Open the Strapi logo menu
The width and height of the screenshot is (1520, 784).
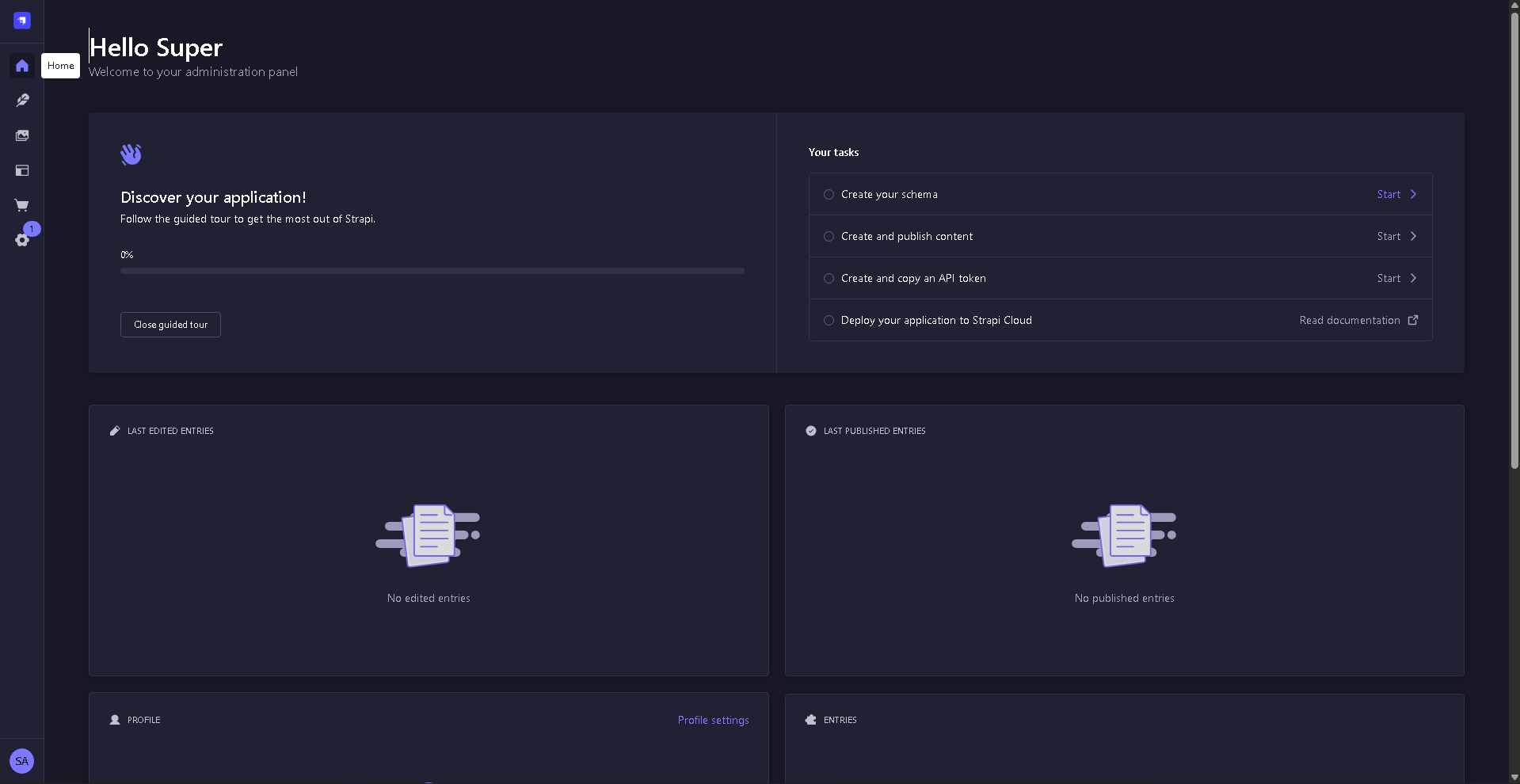pyautogui.click(x=22, y=21)
